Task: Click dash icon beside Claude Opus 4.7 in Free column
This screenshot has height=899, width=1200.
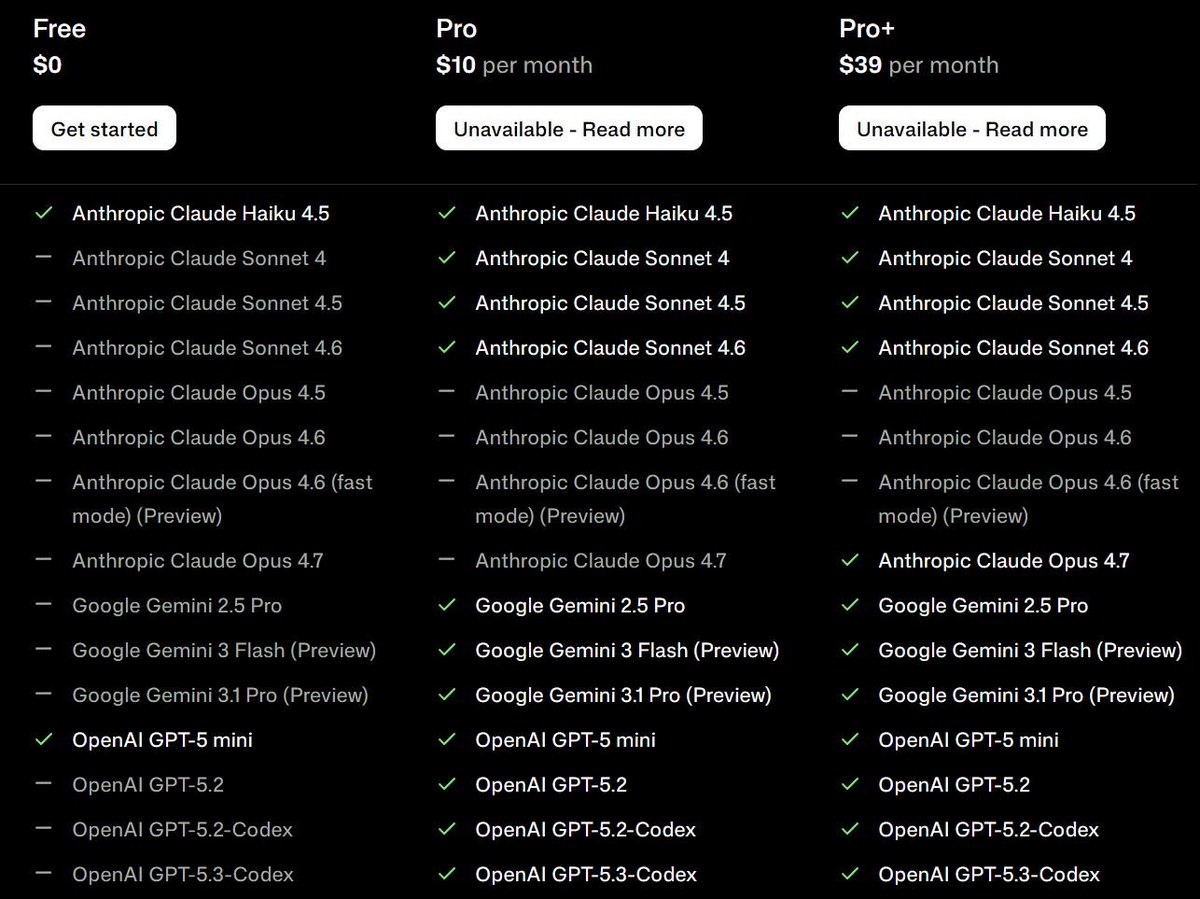Action: click(x=43, y=560)
